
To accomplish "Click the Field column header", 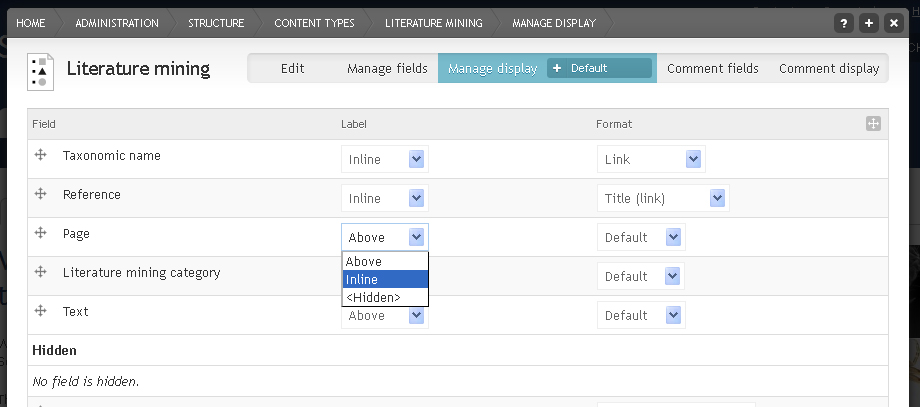I will [x=44, y=124].
